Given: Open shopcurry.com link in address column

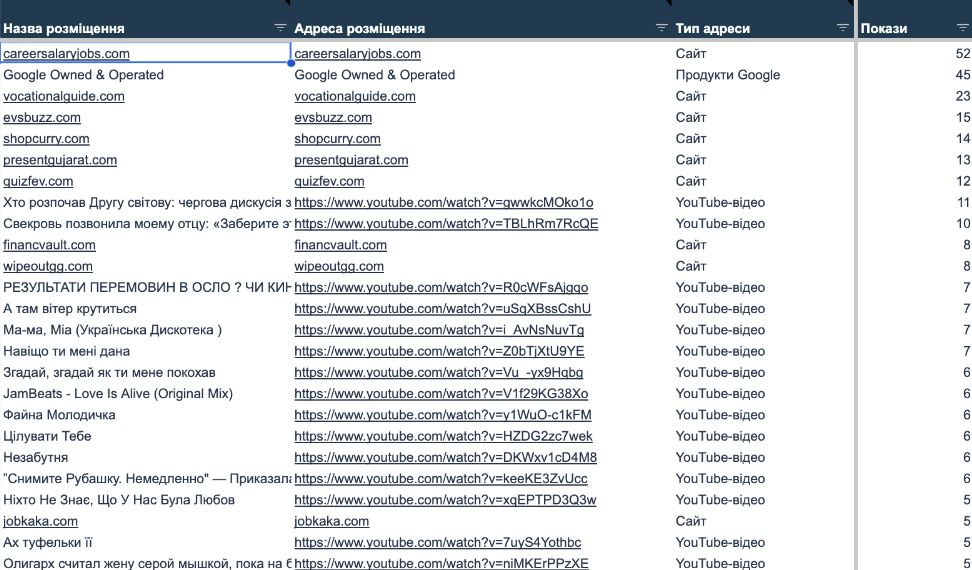Looking at the screenshot, I should click(338, 138).
